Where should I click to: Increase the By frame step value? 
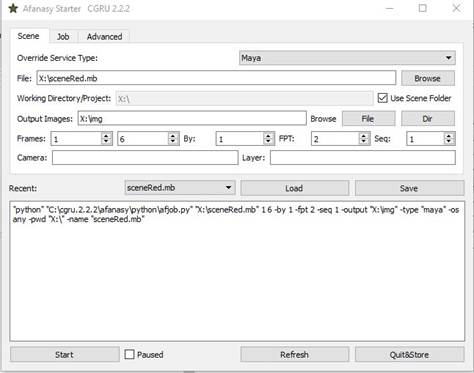click(x=268, y=136)
